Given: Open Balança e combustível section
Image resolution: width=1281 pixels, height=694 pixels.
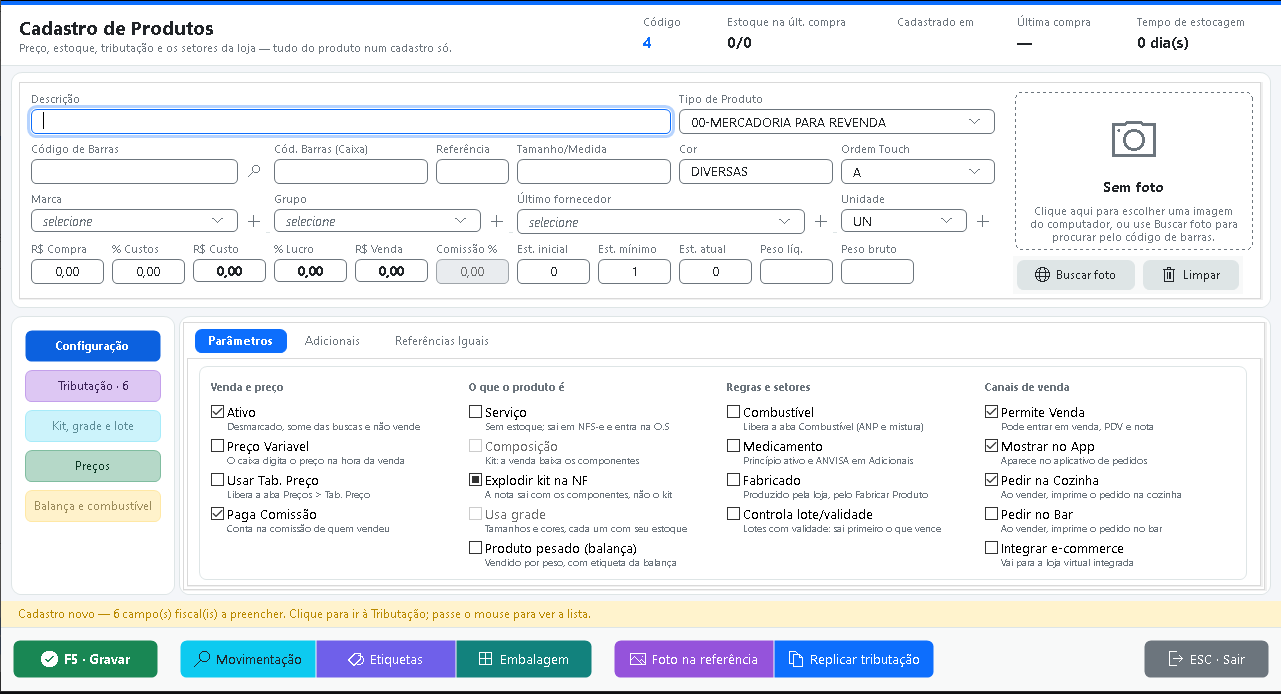Looking at the screenshot, I should coord(93,506).
